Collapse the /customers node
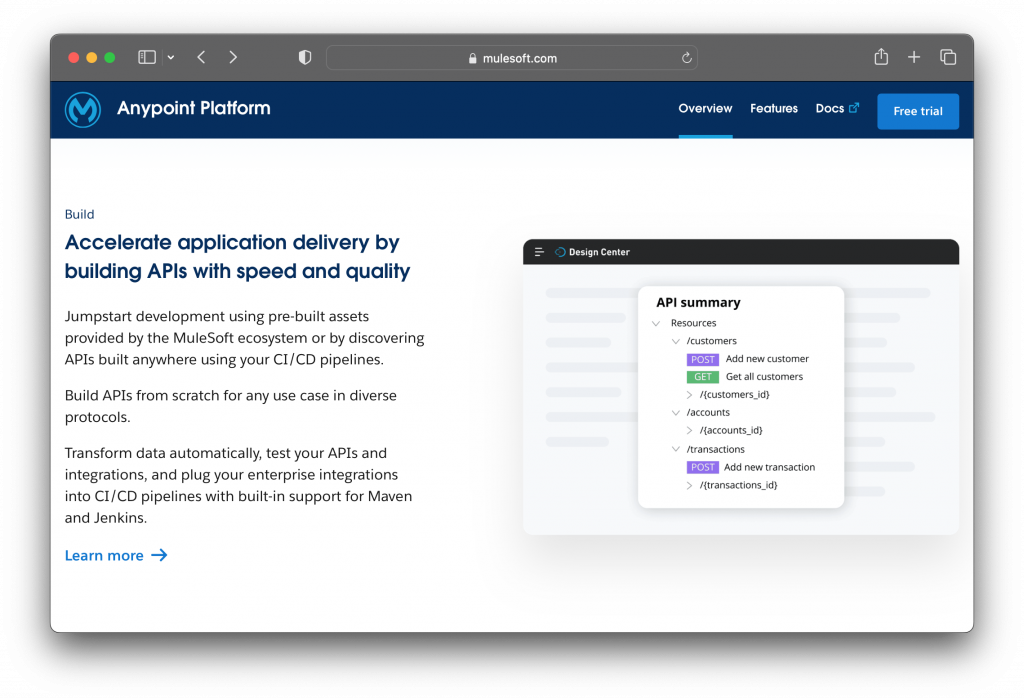 pos(676,341)
